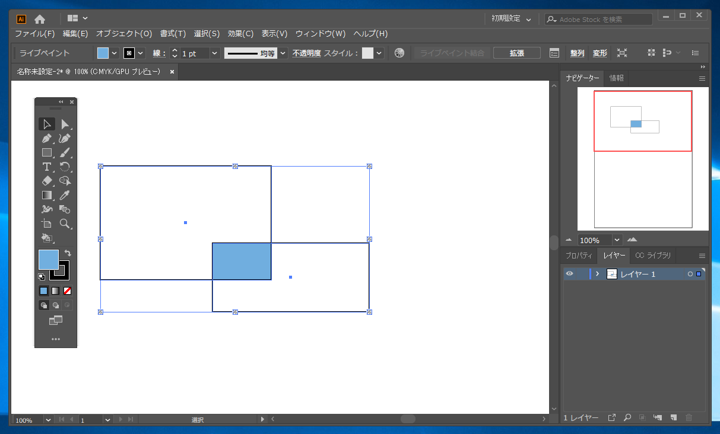720x434 pixels.
Task: Click the blue fill color swatch in toolbox
Action: (x=47, y=260)
